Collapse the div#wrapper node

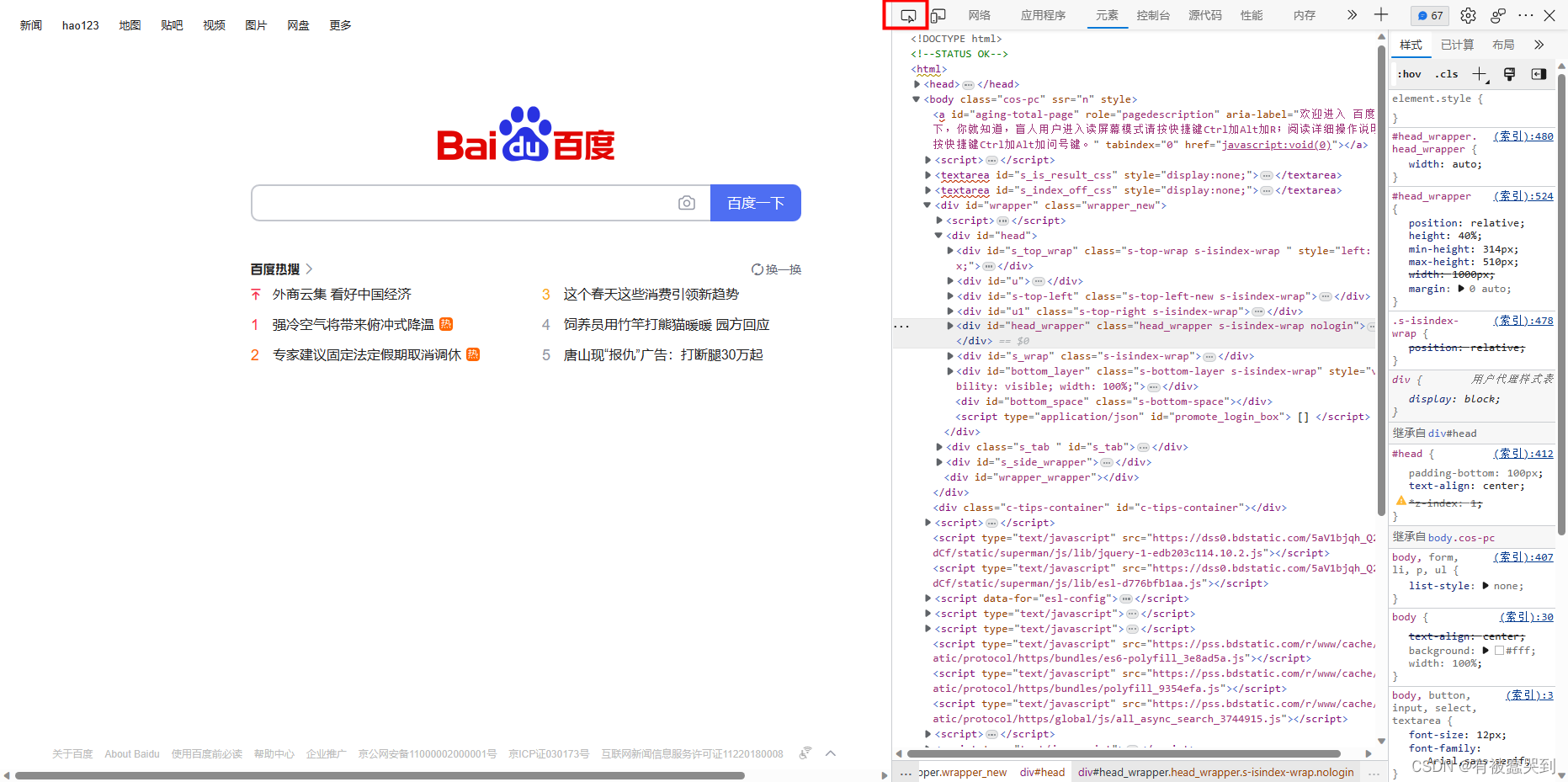(928, 205)
